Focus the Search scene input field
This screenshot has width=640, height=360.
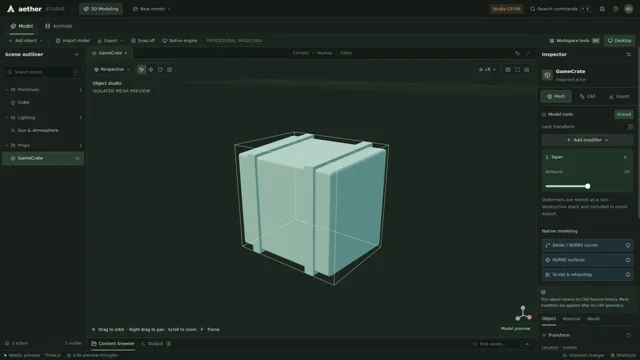point(42,72)
